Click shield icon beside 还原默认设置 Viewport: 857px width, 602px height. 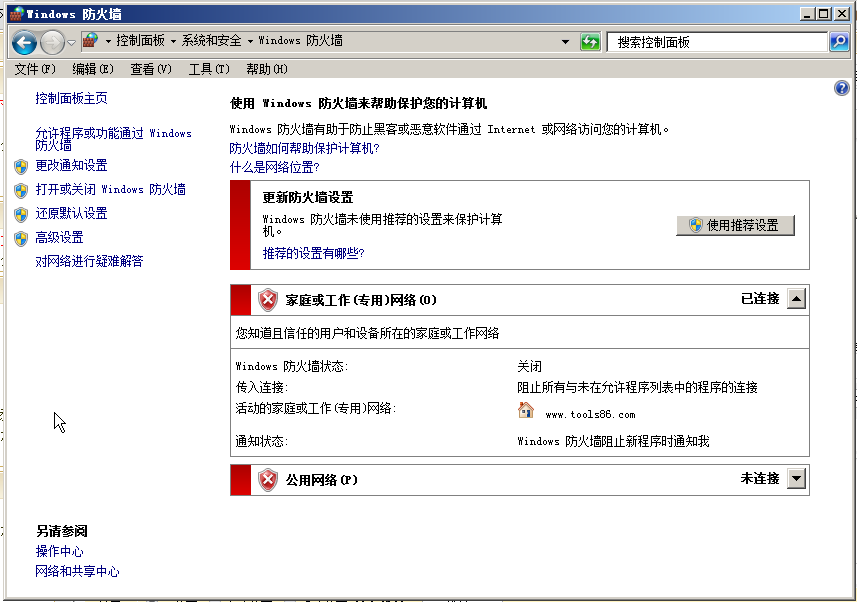(21, 214)
